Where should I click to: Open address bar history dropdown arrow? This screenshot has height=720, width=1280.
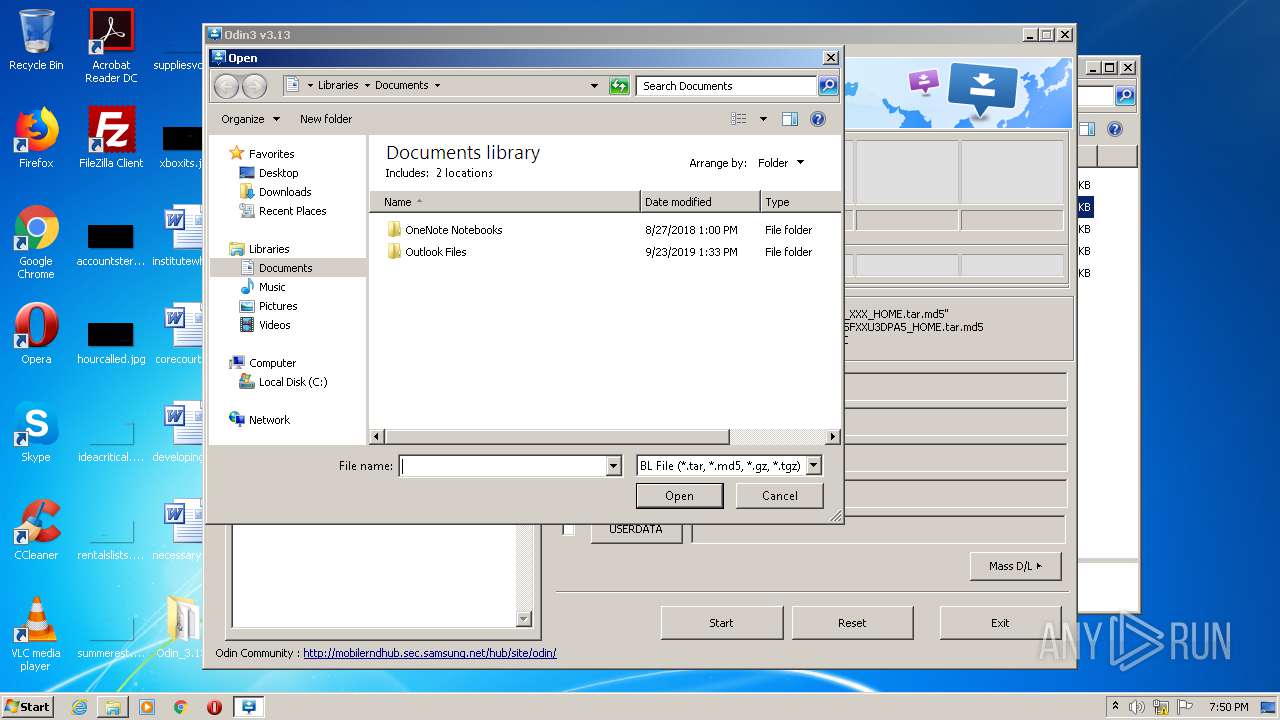coord(594,86)
